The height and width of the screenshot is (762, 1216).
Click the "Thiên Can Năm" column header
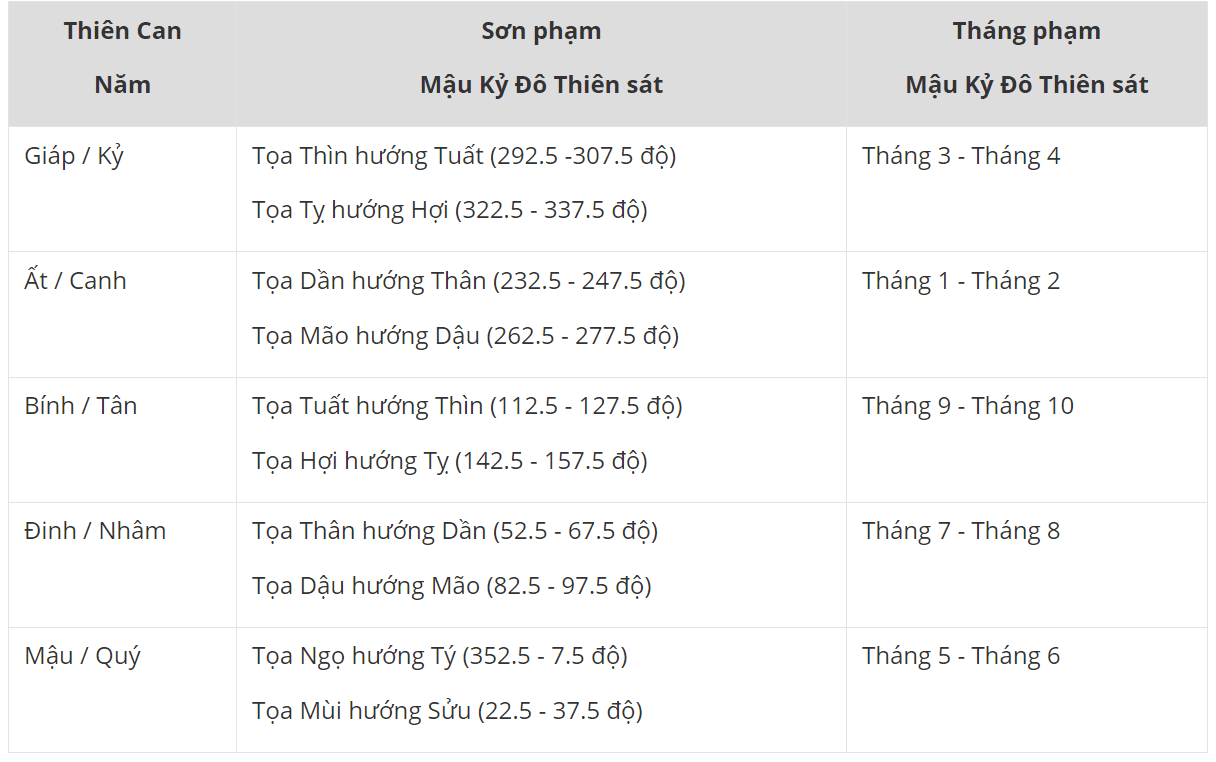tap(122, 58)
